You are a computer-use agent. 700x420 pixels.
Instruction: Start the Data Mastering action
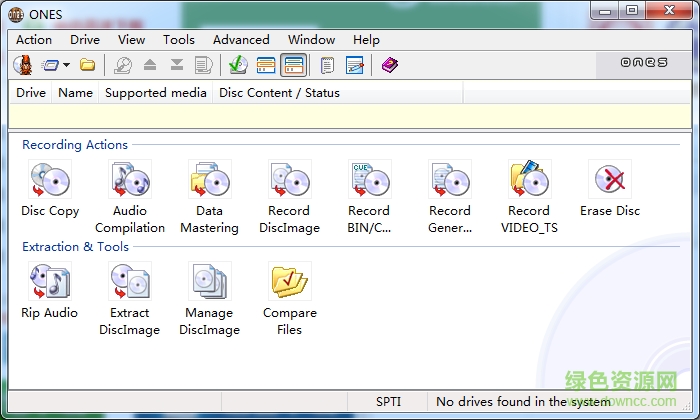click(x=209, y=181)
